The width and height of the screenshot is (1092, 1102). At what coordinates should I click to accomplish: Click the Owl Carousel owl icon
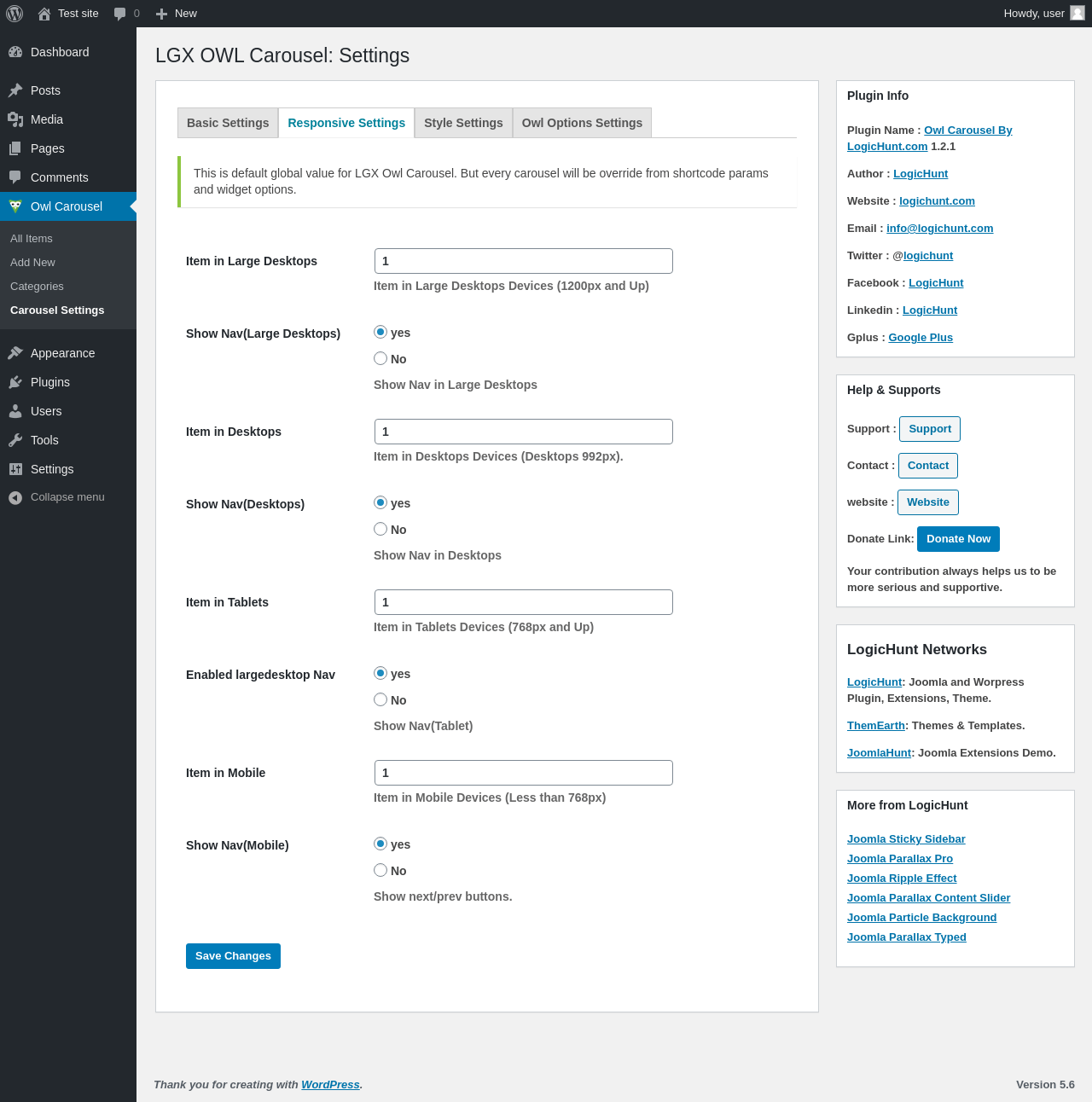[15, 206]
